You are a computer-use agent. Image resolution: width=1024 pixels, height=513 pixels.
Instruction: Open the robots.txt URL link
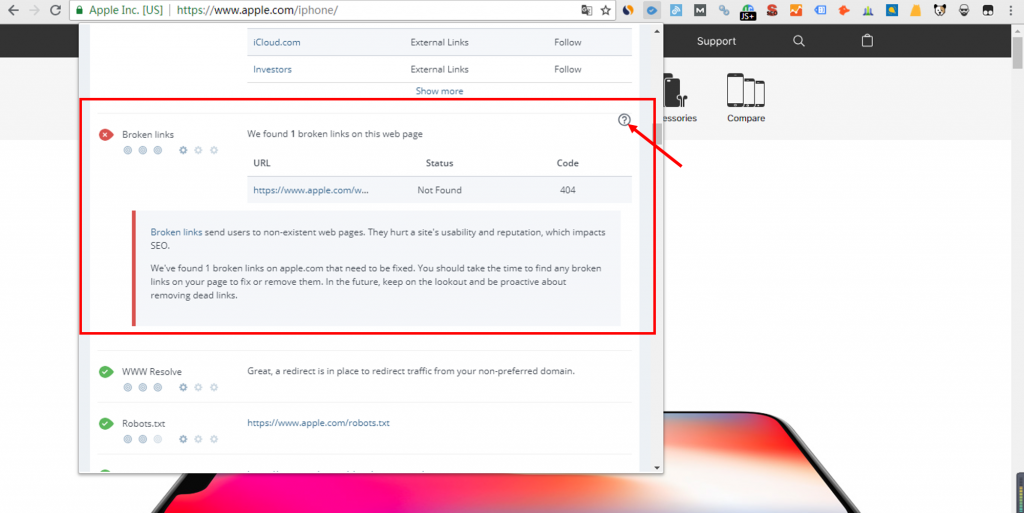318,423
